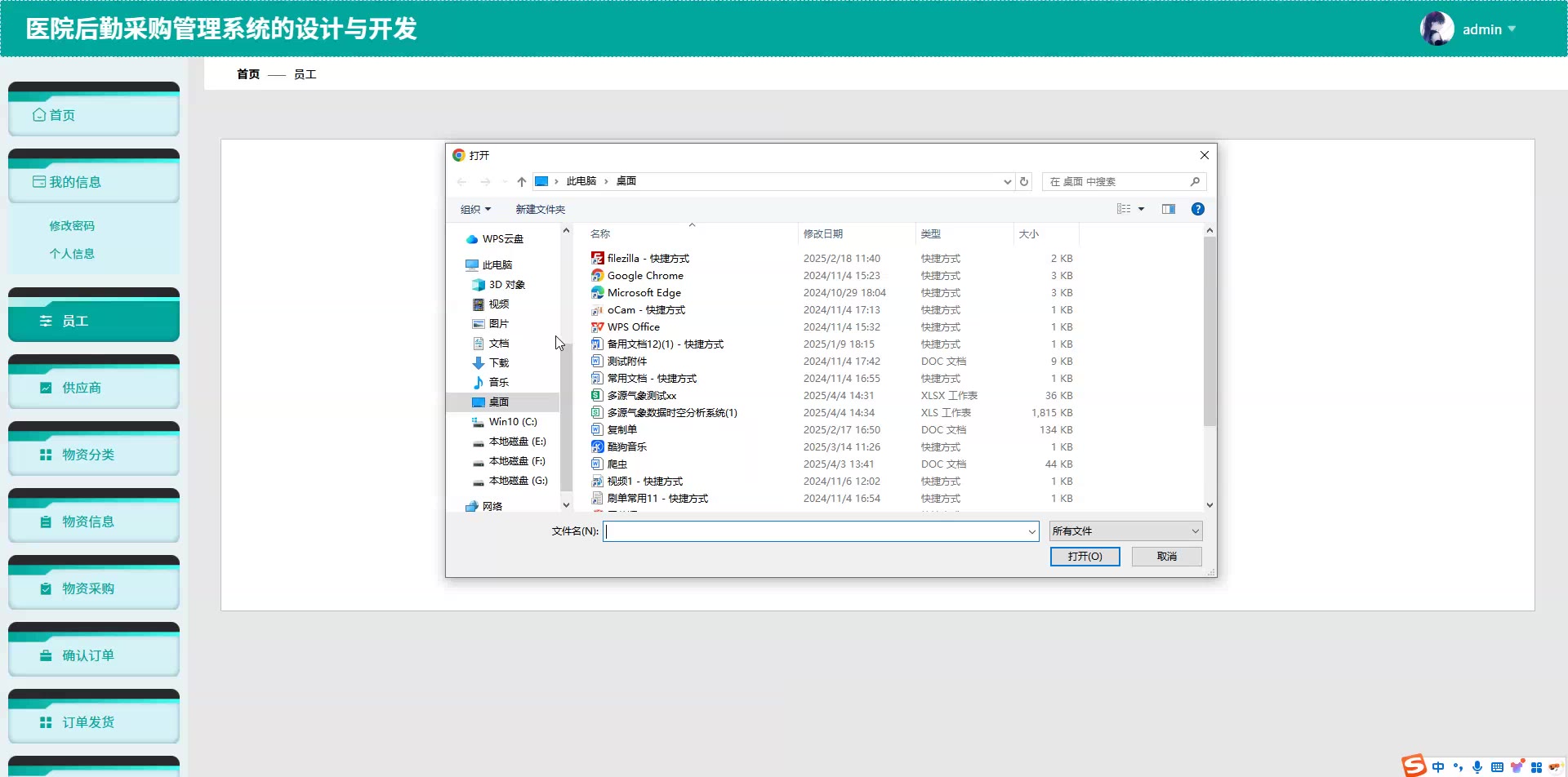Select the WPS Office shortcut icon
1568x777 pixels.
tap(597, 327)
